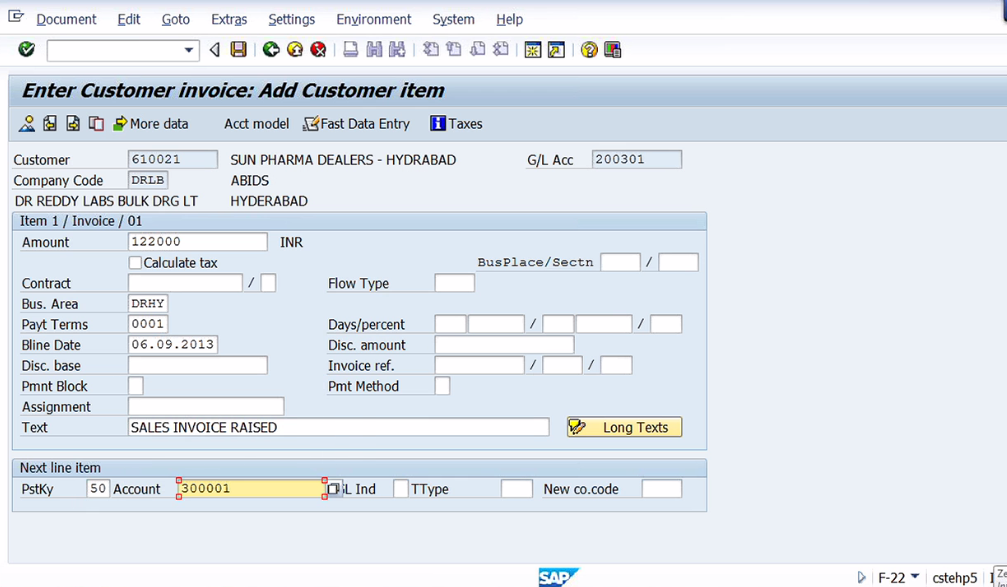1007x587 pixels.
Task: Click the Create New Session icon
Action: click(x=532, y=49)
